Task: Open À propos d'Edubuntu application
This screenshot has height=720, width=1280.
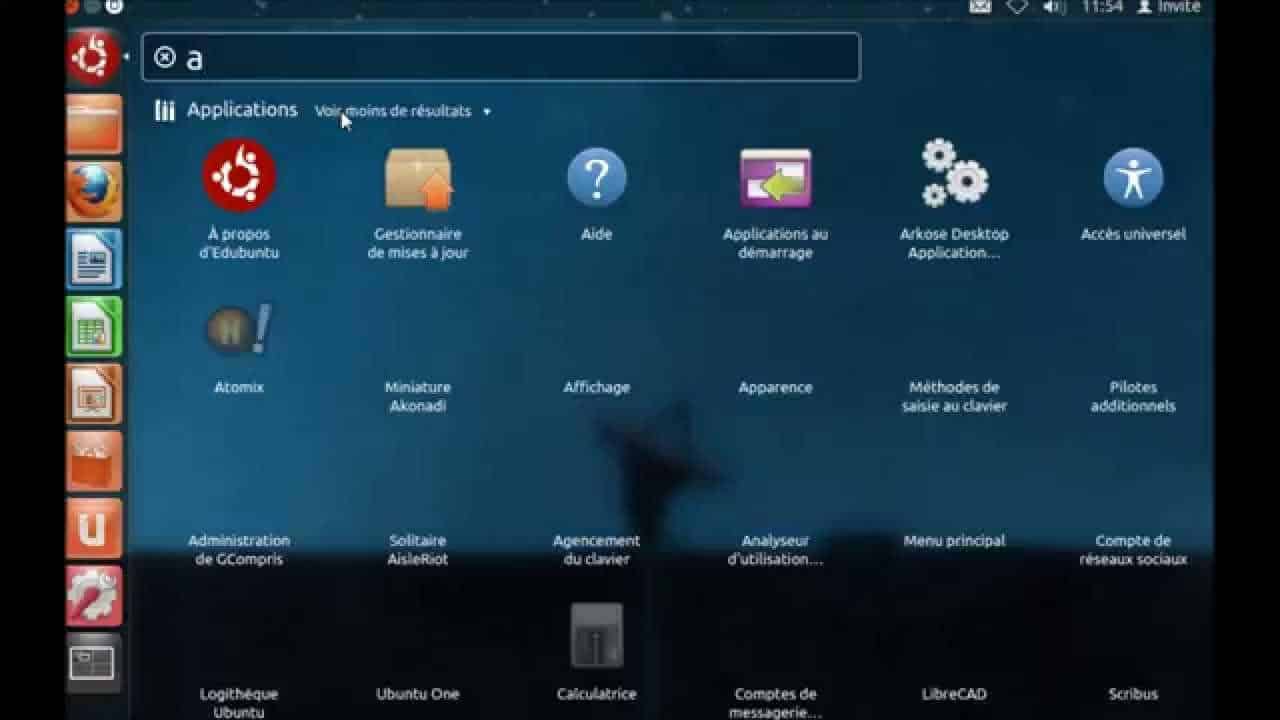Action: pyautogui.click(x=239, y=200)
